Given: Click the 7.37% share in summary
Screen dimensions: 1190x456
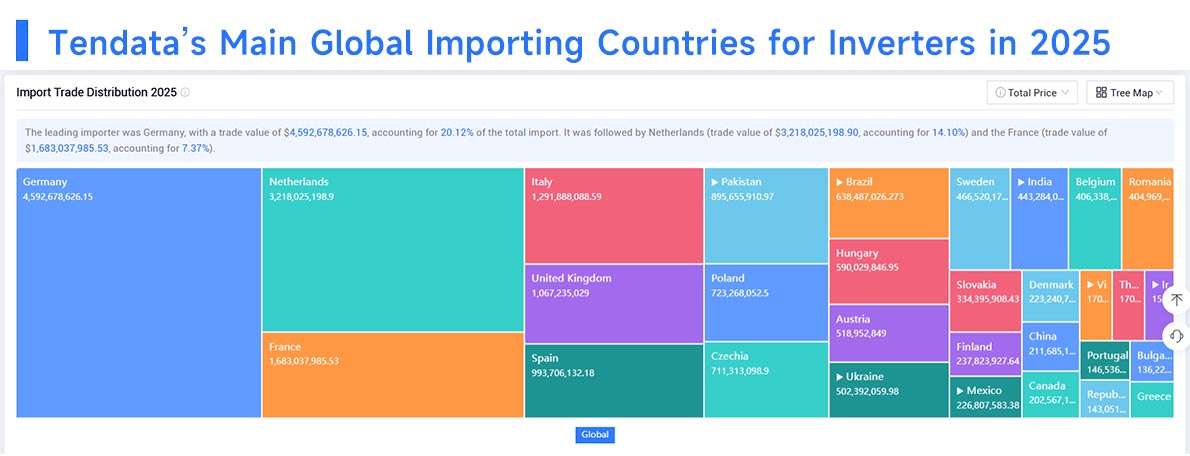Looking at the screenshot, I should point(196,149).
